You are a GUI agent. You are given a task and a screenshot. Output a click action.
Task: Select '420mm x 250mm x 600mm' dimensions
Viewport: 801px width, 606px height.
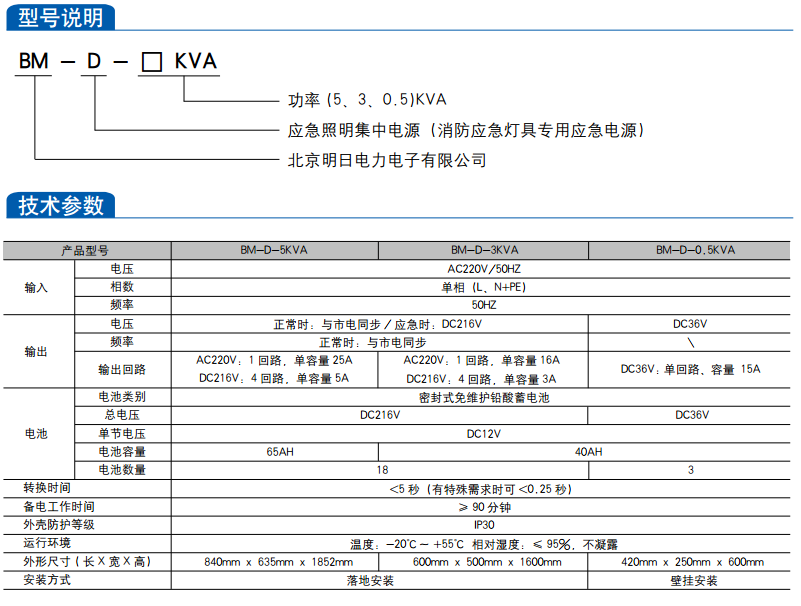click(x=692, y=563)
